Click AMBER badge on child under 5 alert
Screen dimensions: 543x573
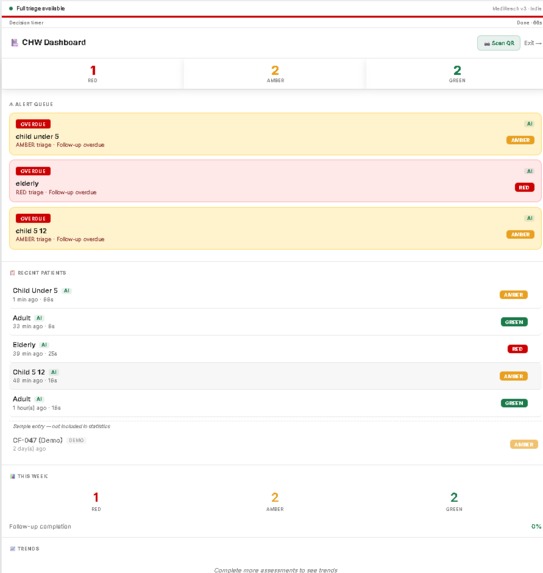point(520,140)
